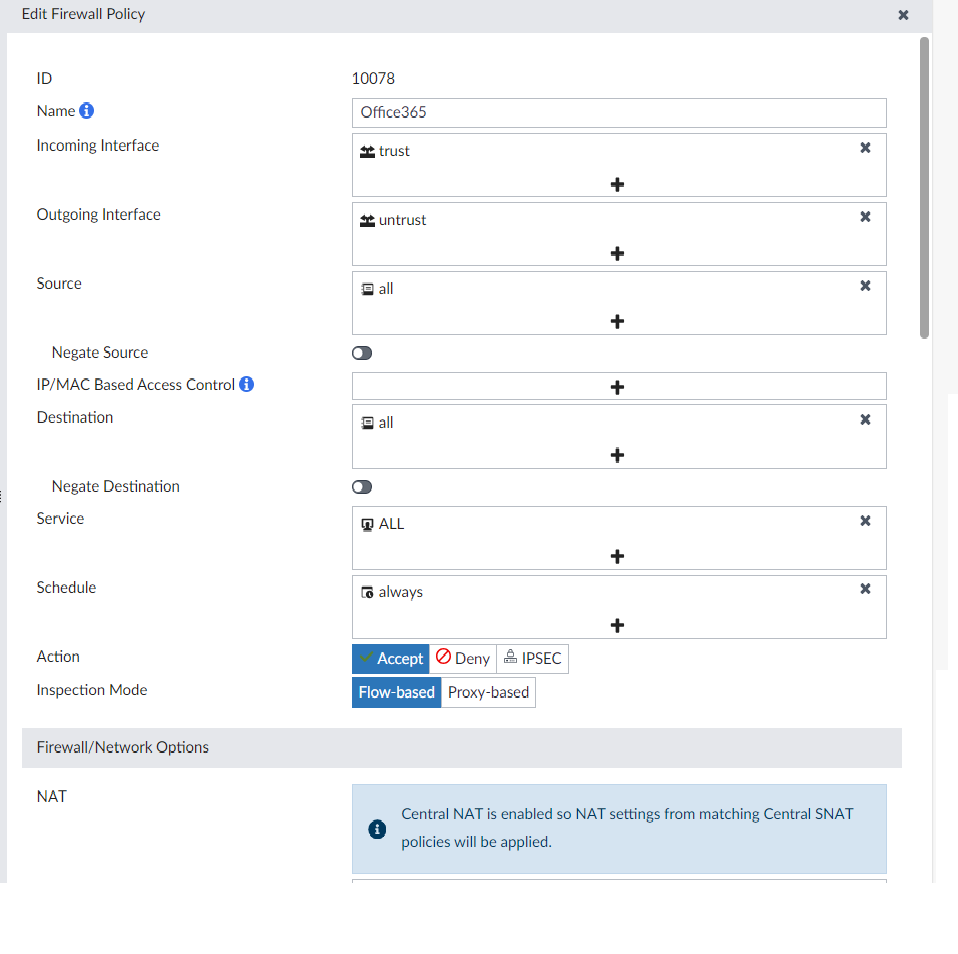Choose the IPSEC action option
The image size is (958, 954).
click(532, 659)
